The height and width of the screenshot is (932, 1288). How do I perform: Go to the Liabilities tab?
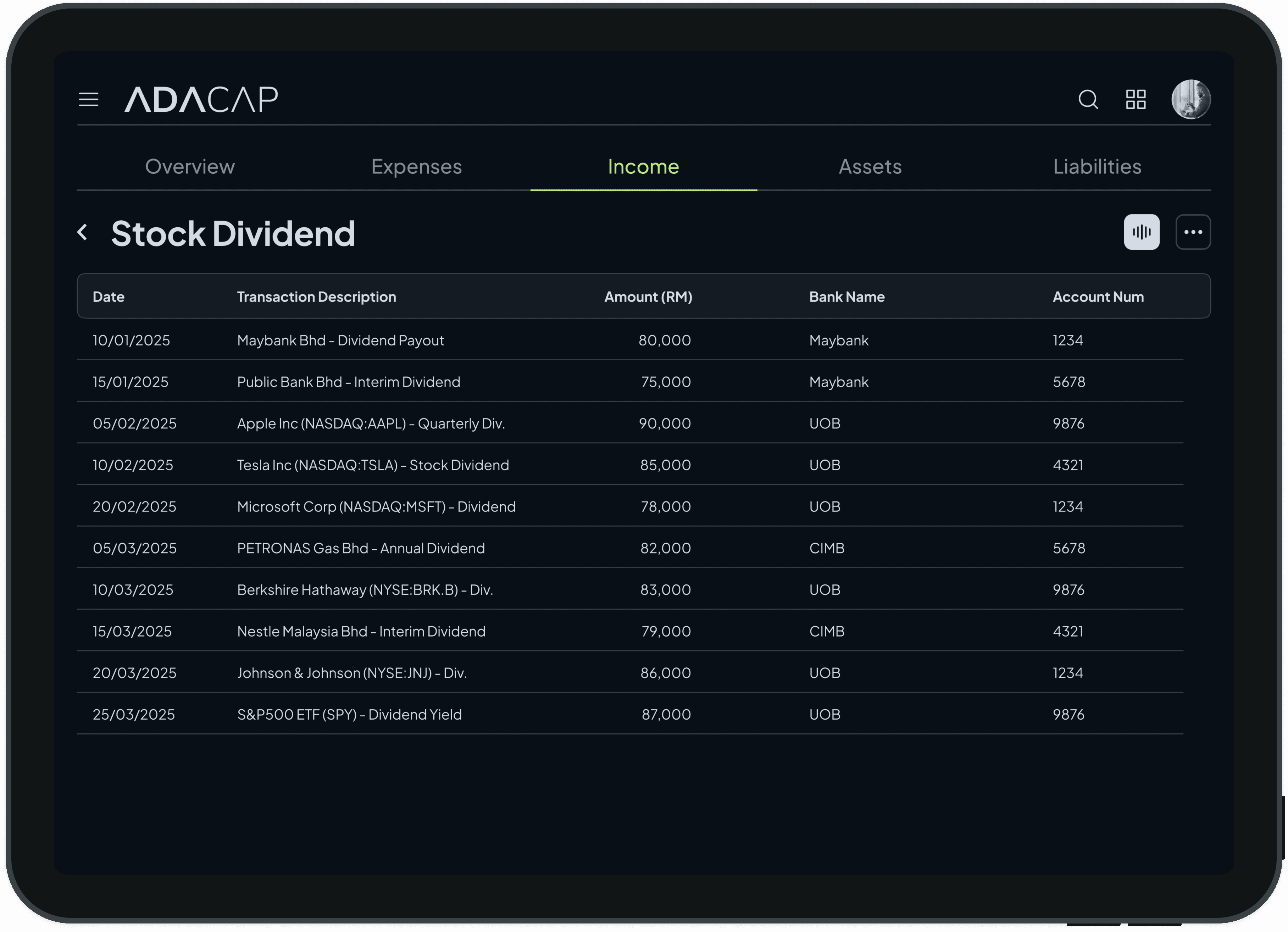point(1097,166)
